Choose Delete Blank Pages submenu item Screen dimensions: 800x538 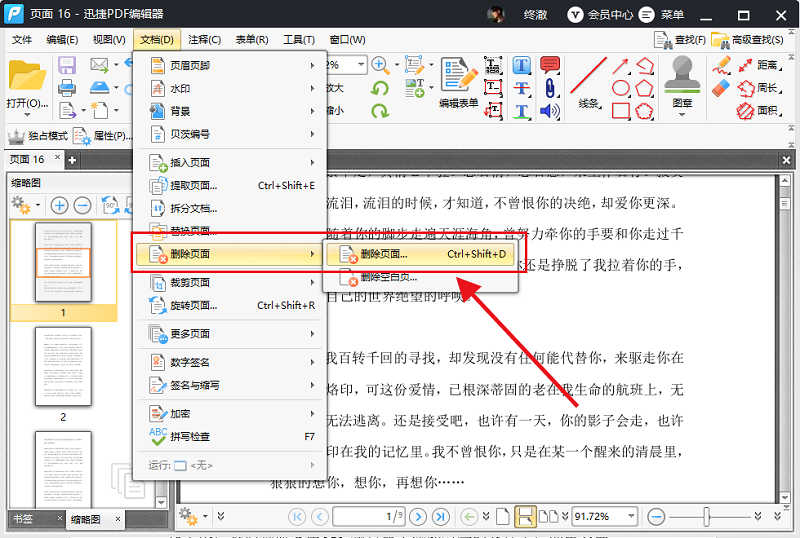point(420,277)
